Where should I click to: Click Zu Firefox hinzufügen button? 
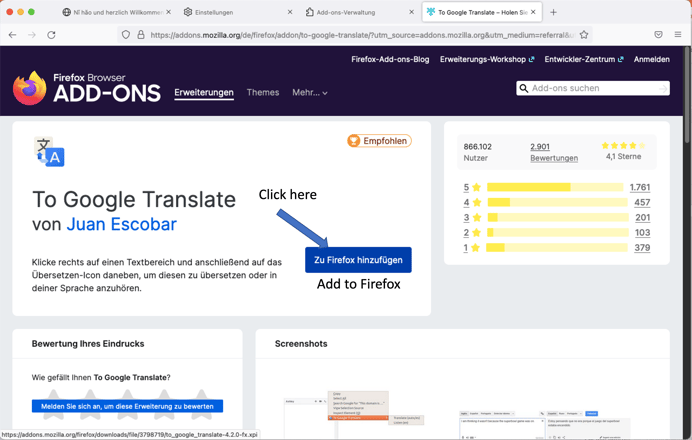click(x=358, y=260)
